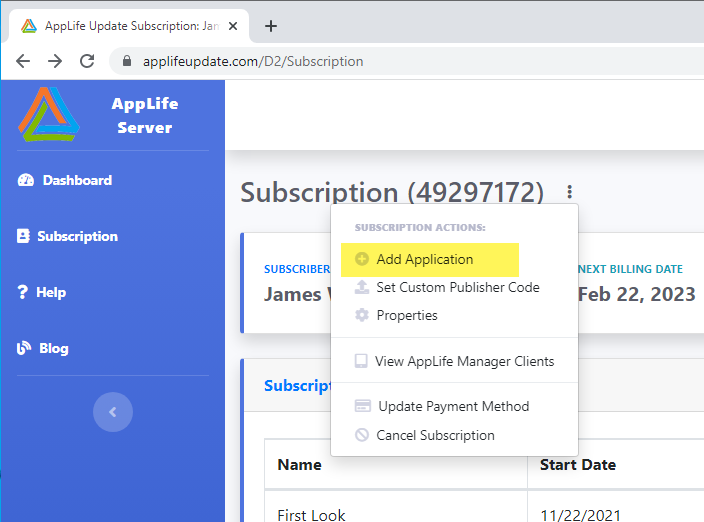Click the AppLife triangle logo in sidebar
This screenshot has height=522, width=704.
[48, 114]
